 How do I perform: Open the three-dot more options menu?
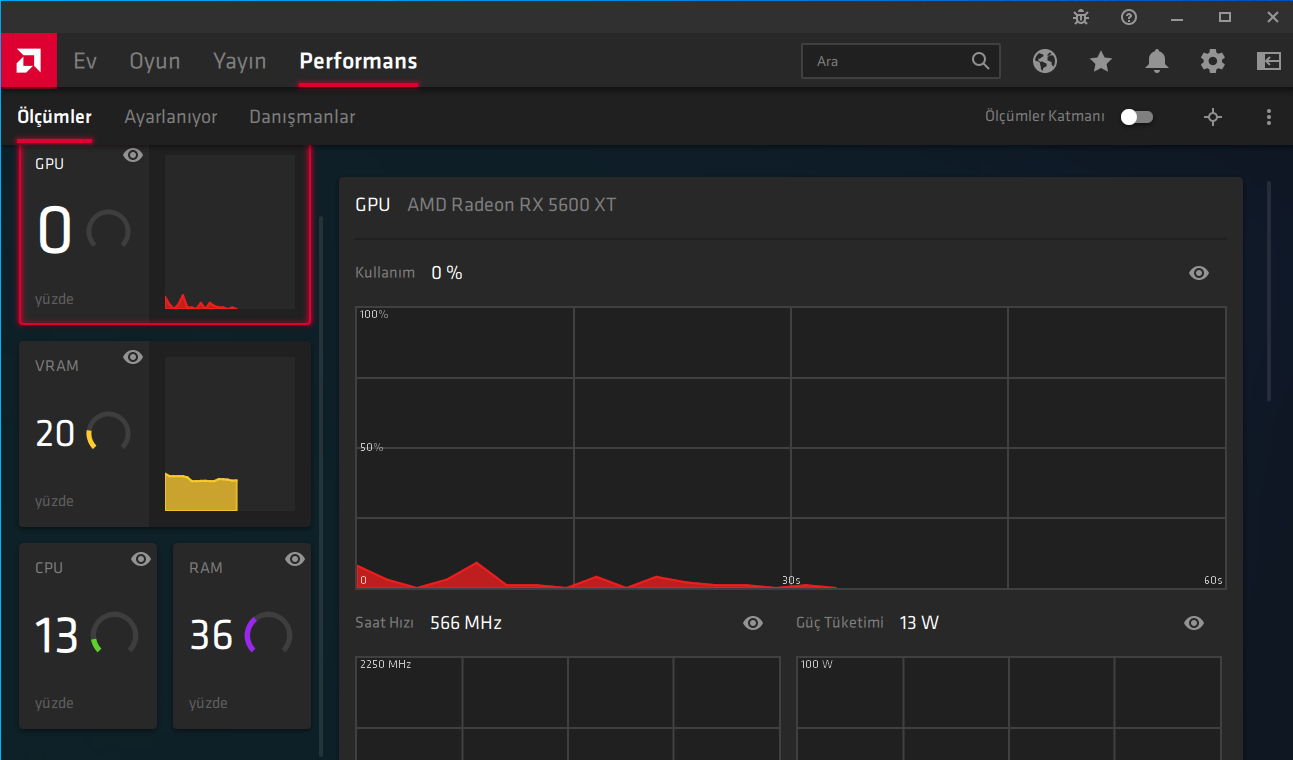pyautogui.click(x=1269, y=117)
